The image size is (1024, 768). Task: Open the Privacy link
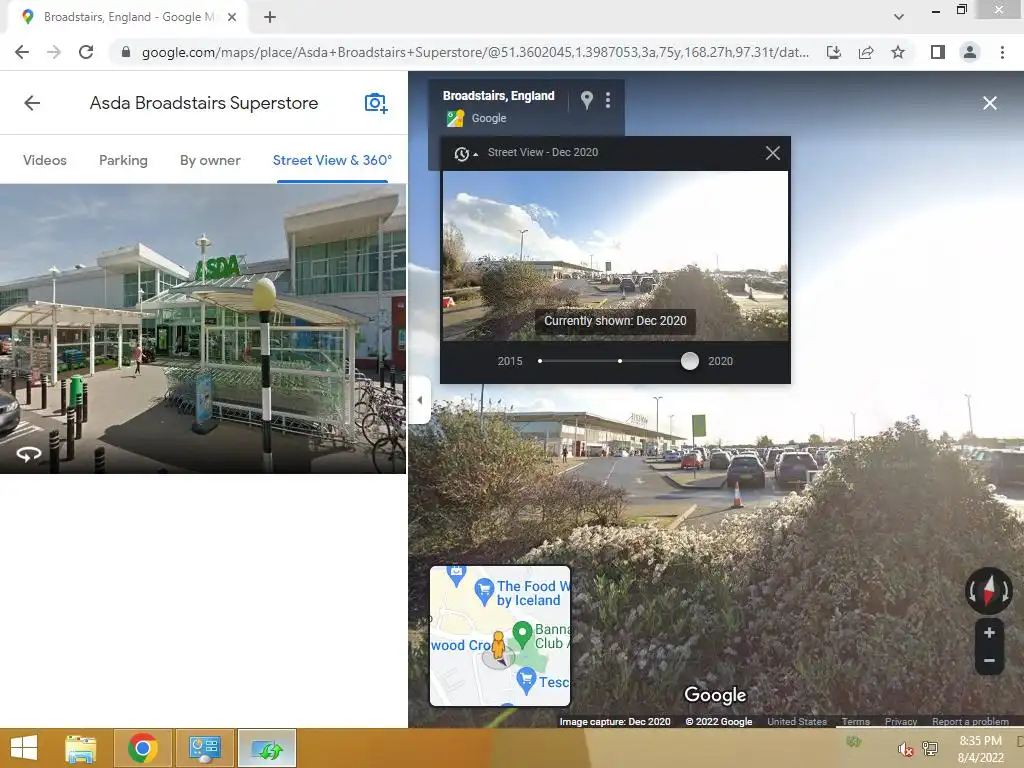point(901,721)
